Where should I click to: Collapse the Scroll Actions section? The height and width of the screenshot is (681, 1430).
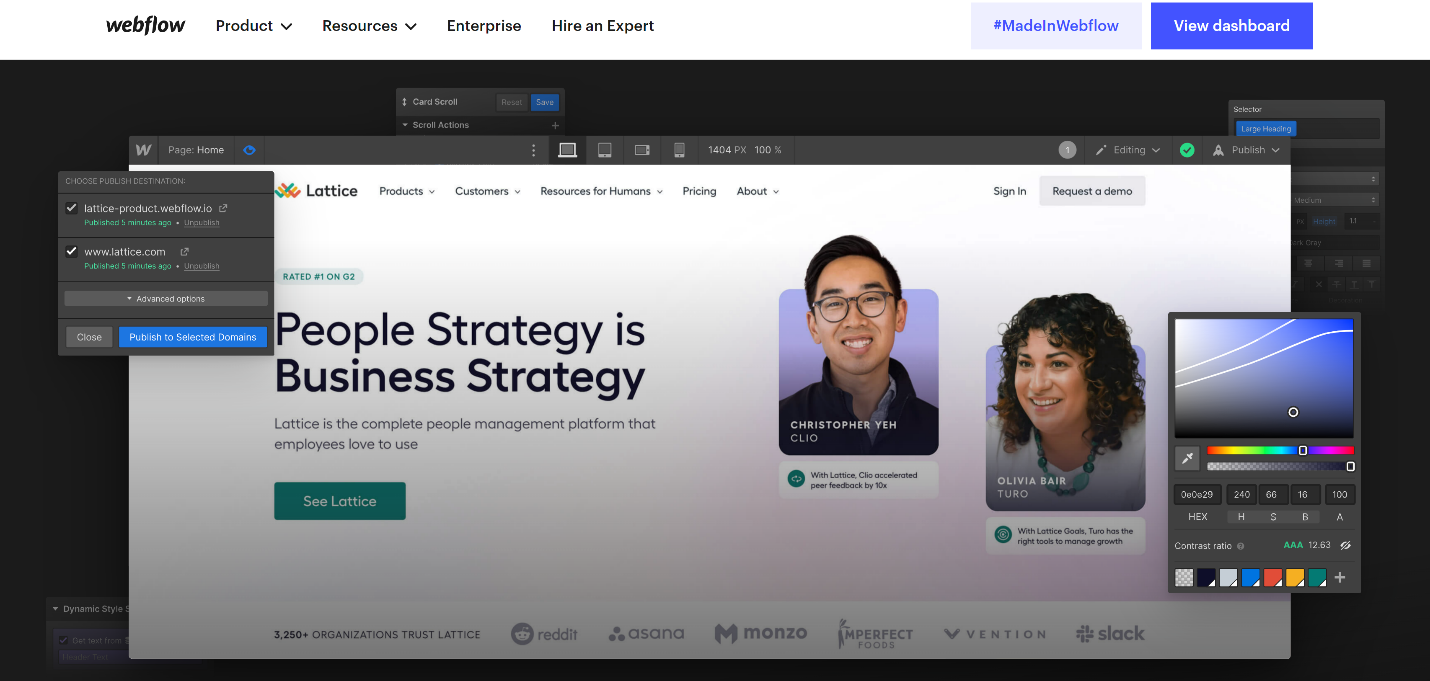coord(405,125)
